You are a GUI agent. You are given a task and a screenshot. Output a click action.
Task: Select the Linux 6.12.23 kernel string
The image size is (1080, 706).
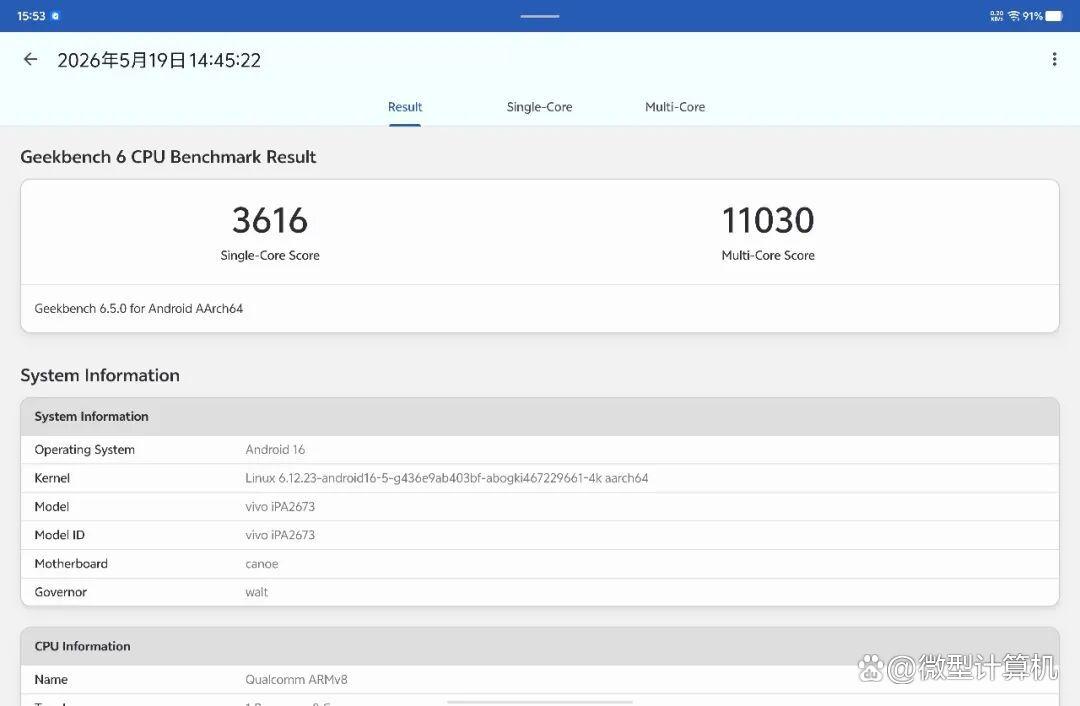coord(446,478)
